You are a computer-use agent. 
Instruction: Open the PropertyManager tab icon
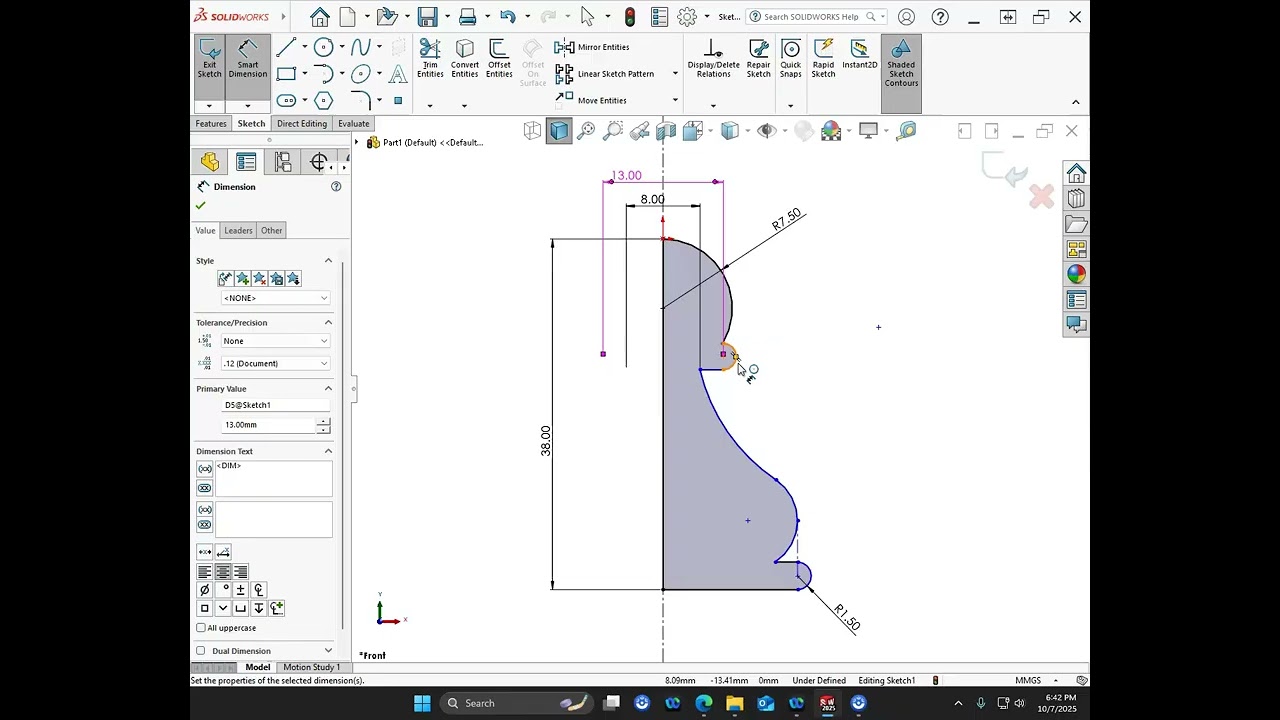point(246,162)
